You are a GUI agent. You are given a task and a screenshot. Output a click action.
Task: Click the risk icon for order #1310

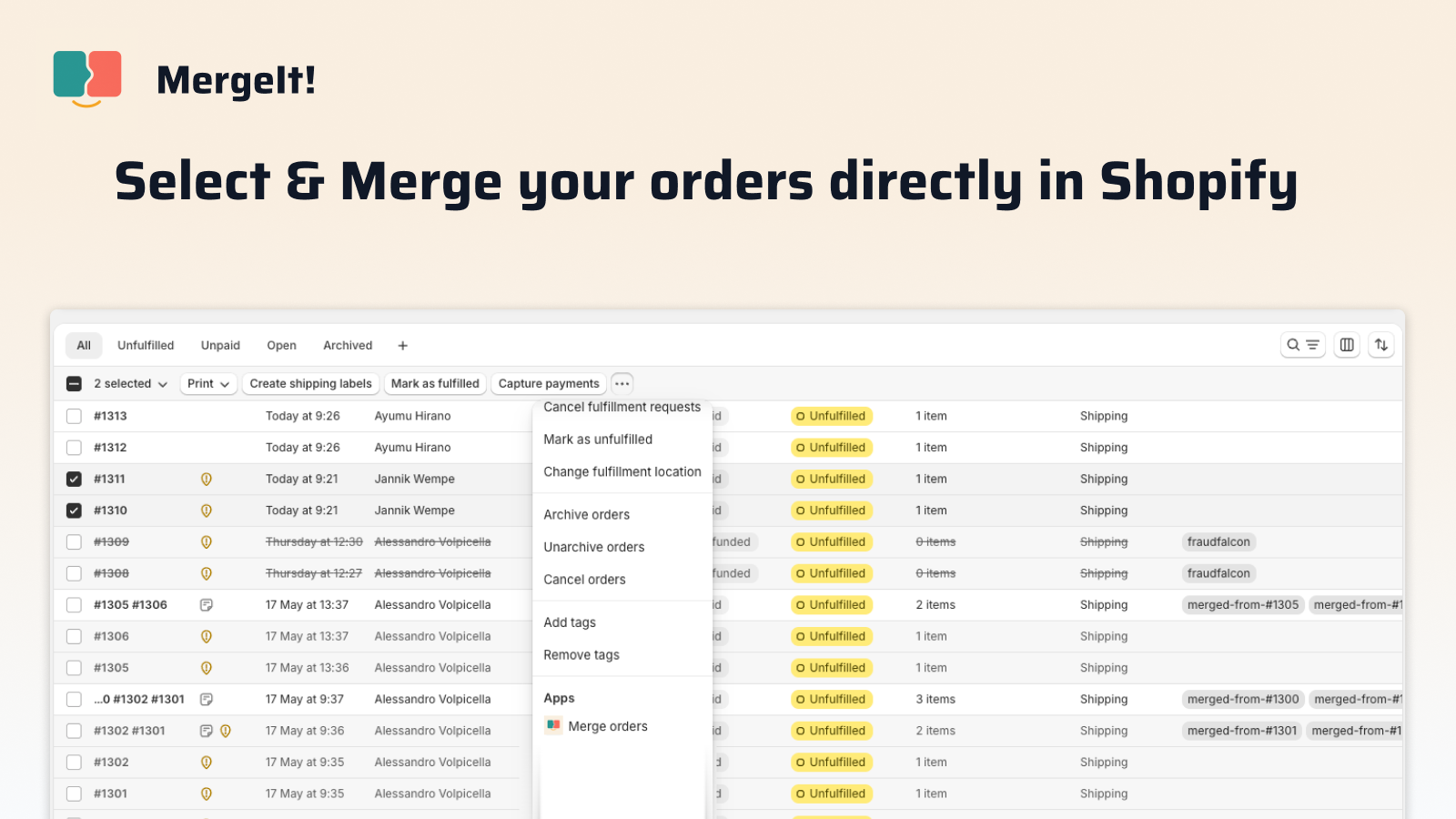207,511
